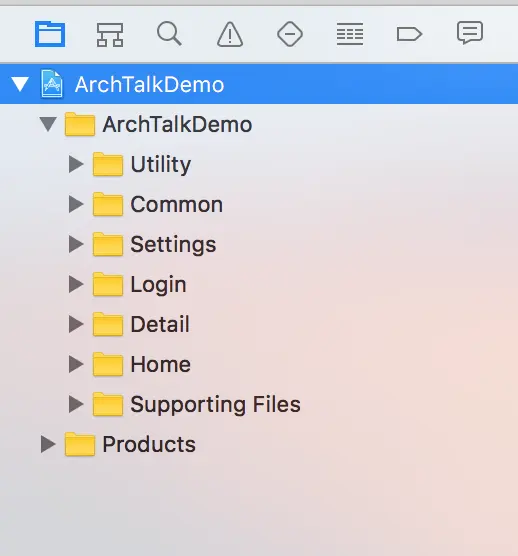Click the ArchTalkDemo group folder icon
This screenshot has width=518, height=556.
(x=80, y=124)
